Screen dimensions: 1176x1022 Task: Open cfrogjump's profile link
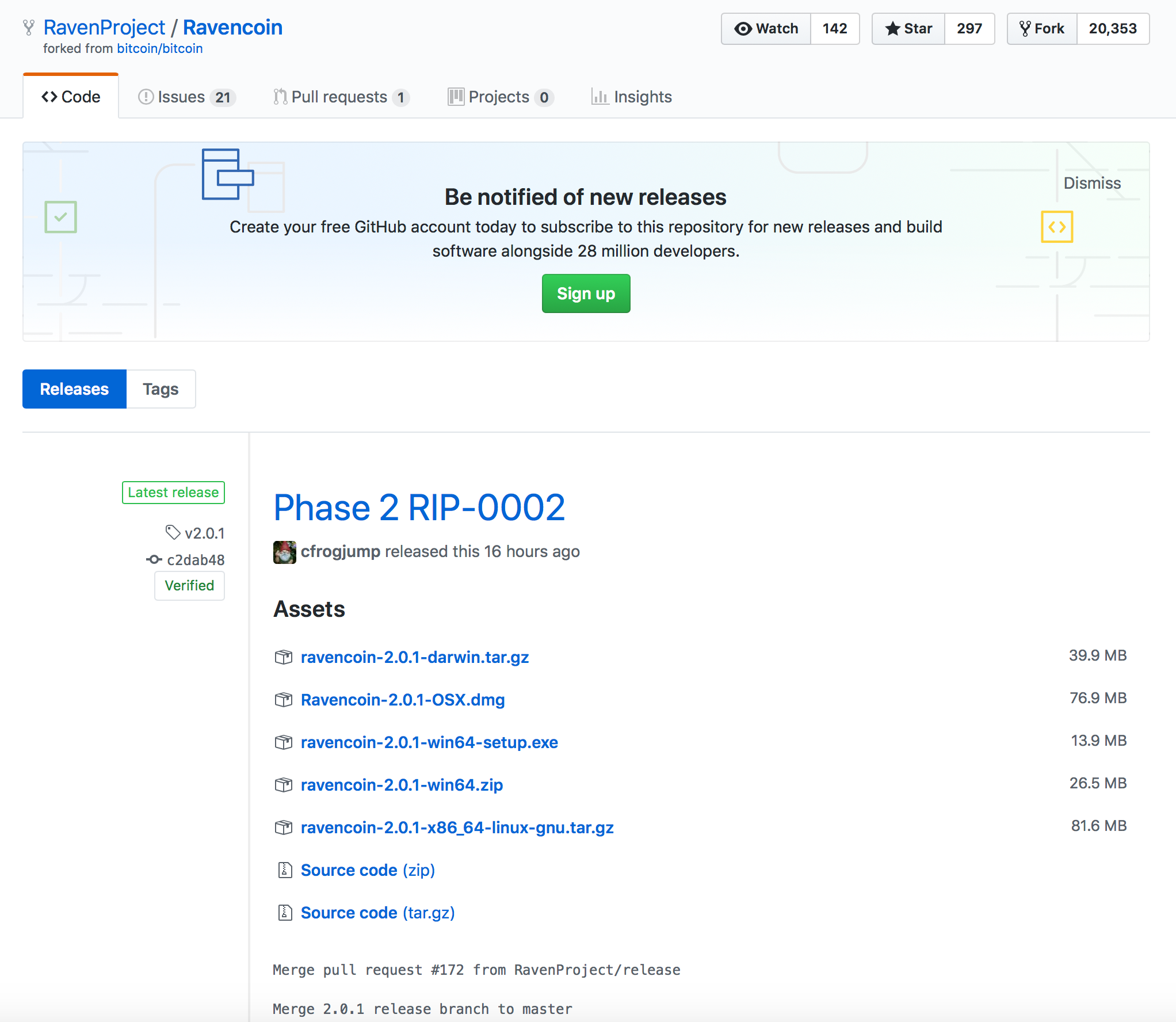point(341,552)
